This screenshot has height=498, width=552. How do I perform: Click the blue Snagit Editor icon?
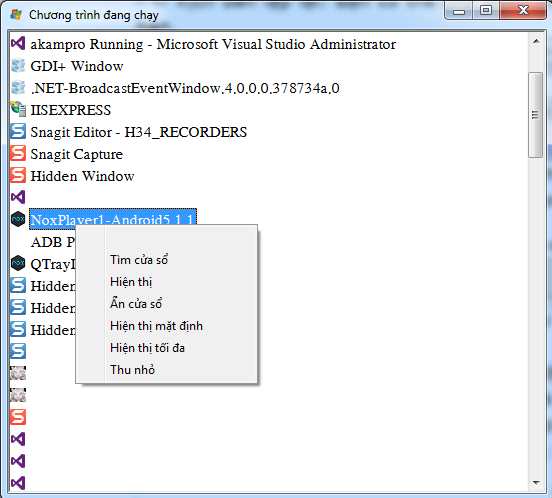(x=18, y=131)
